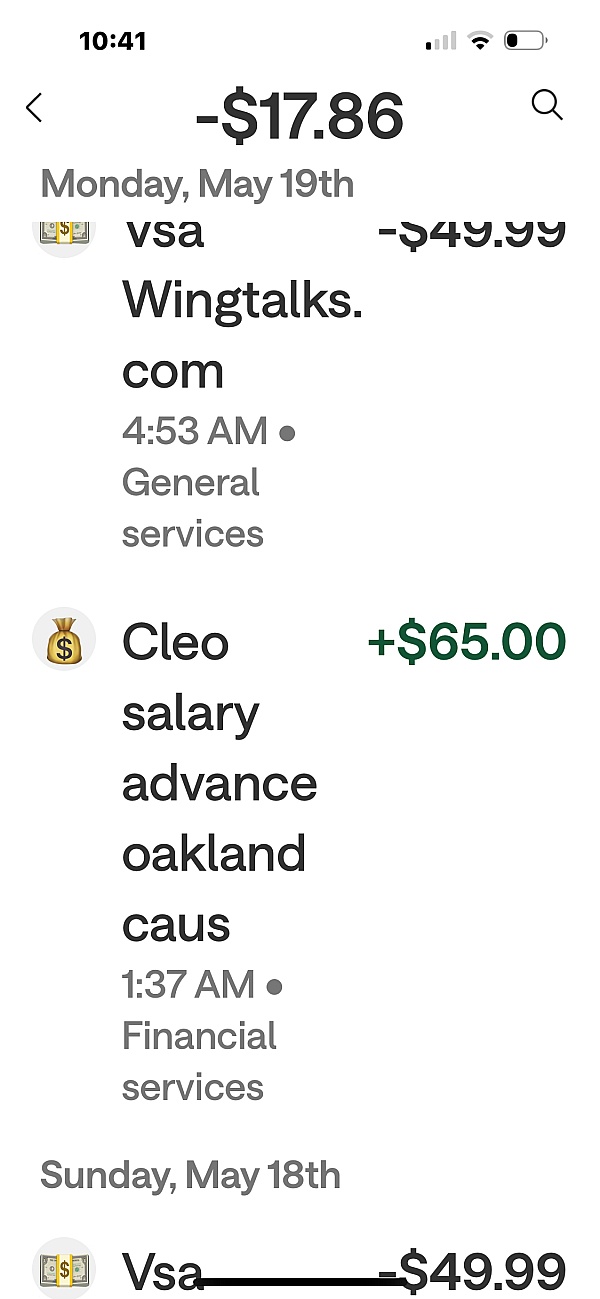Tap the Wi-Fi status icon
The width and height of the screenshot is (600, 1299).
(x=481, y=41)
